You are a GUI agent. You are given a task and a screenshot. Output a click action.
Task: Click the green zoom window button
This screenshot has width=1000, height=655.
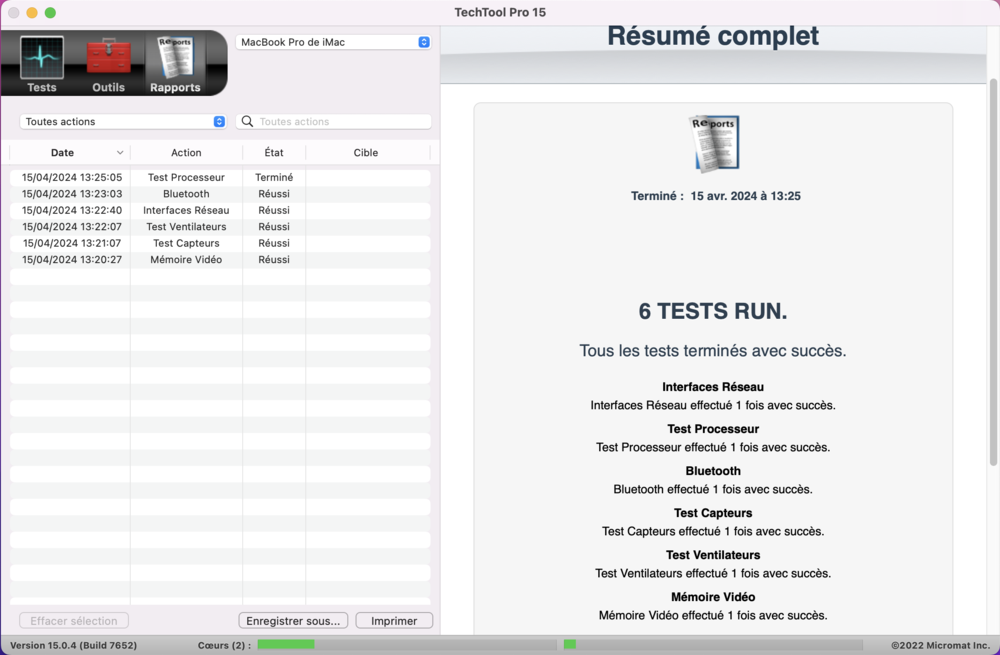click(x=50, y=13)
